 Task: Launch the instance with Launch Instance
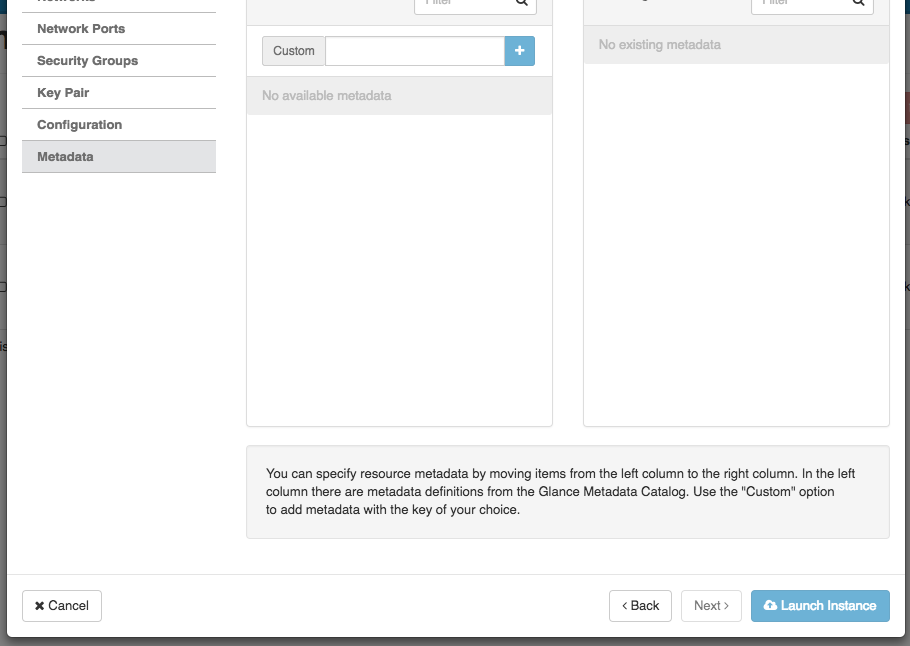[x=820, y=606]
